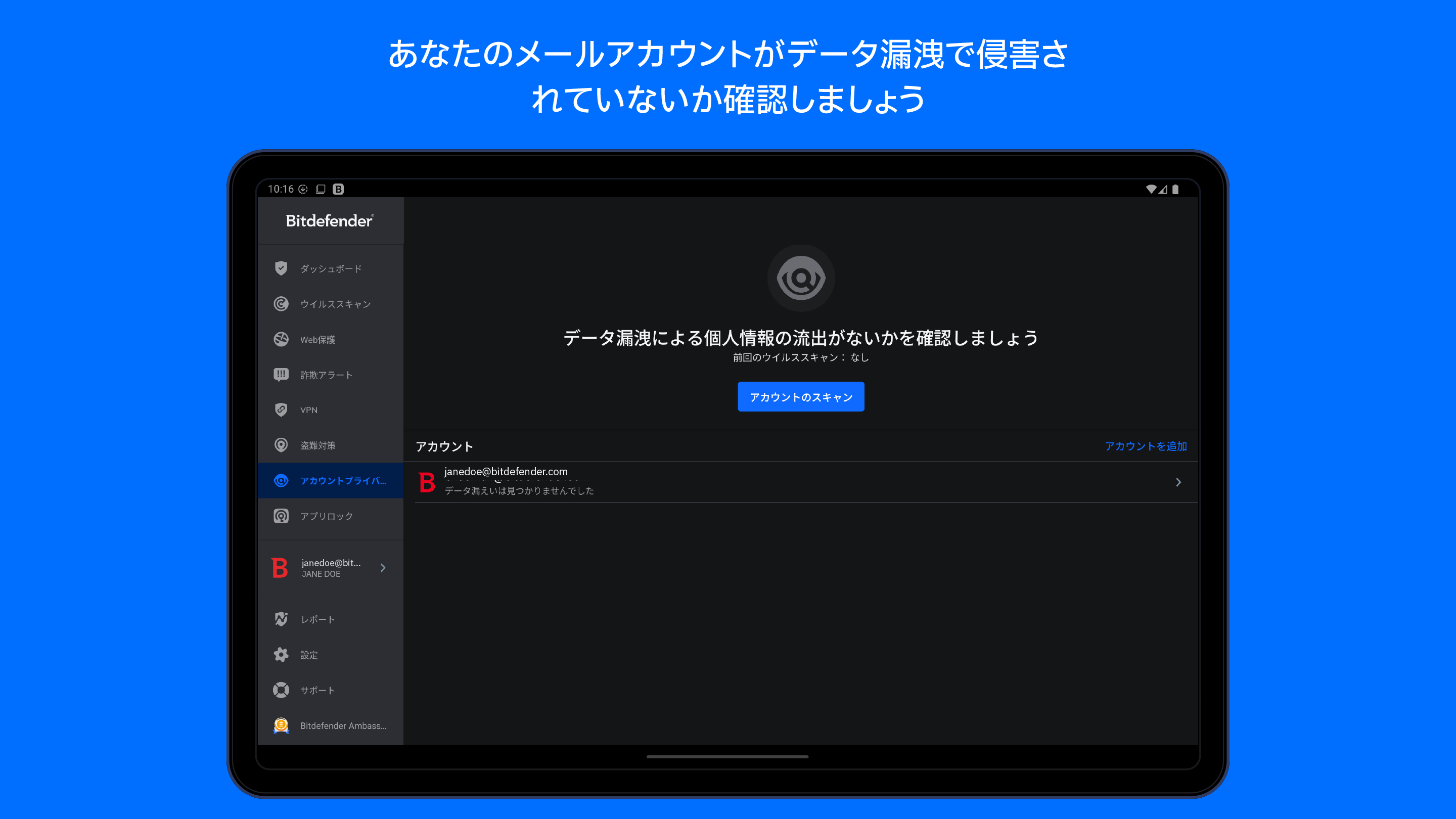Click データ漏えいは見つかりませんでした status text
Screen dimensions: 1456x819
point(519,490)
